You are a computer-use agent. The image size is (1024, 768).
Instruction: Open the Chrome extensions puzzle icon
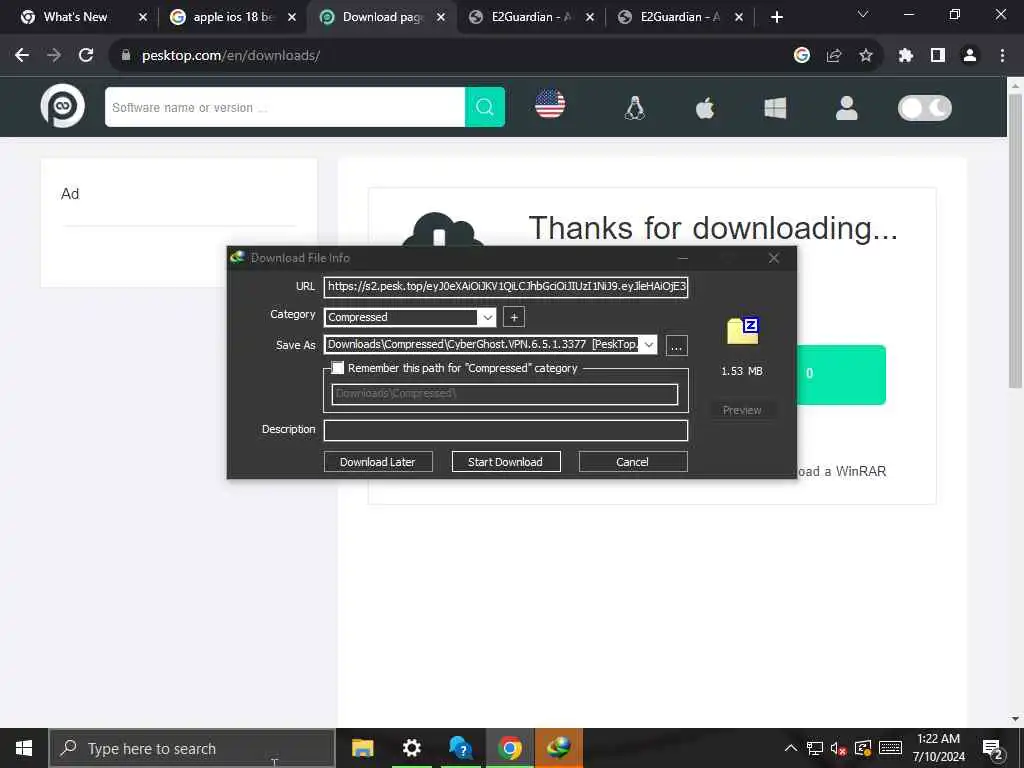pyautogui.click(x=905, y=56)
